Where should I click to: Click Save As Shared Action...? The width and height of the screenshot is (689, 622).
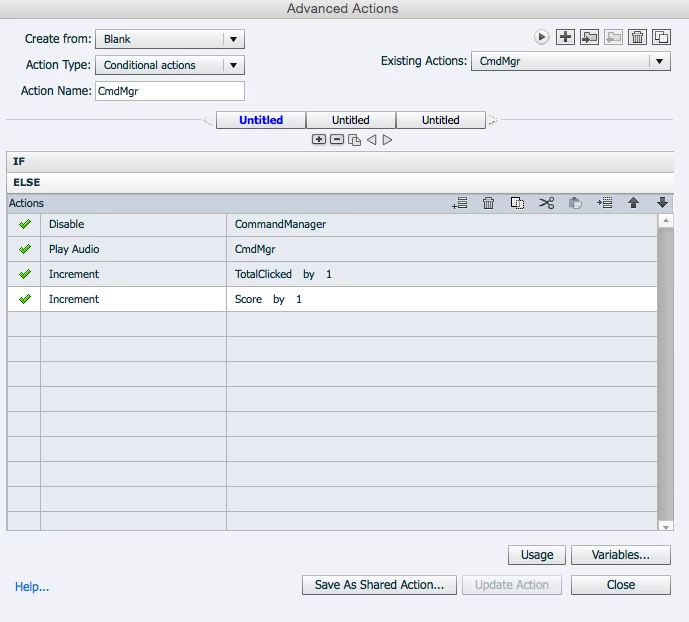click(379, 585)
